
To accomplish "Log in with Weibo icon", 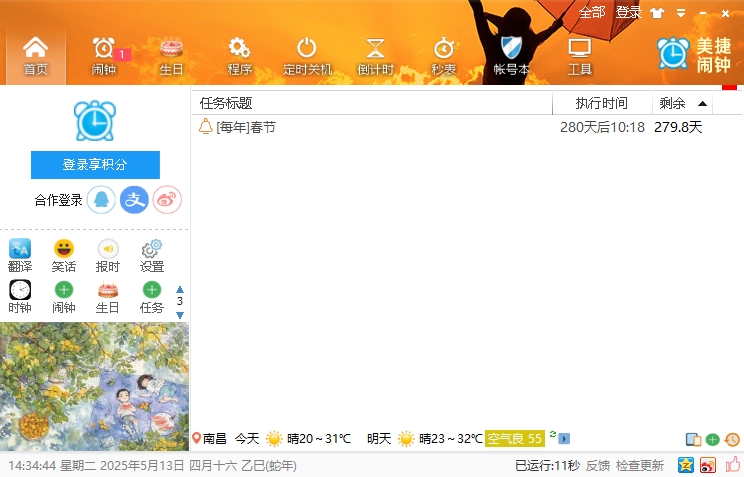I will pyautogui.click(x=167, y=200).
